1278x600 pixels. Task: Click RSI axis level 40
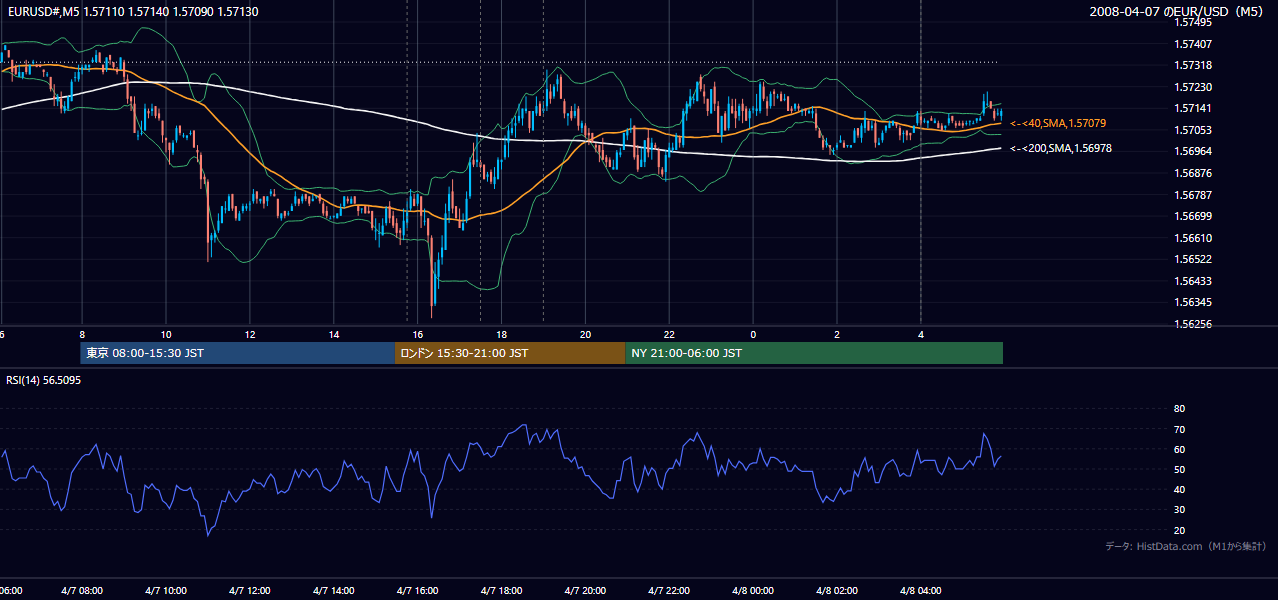point(1179,489)
